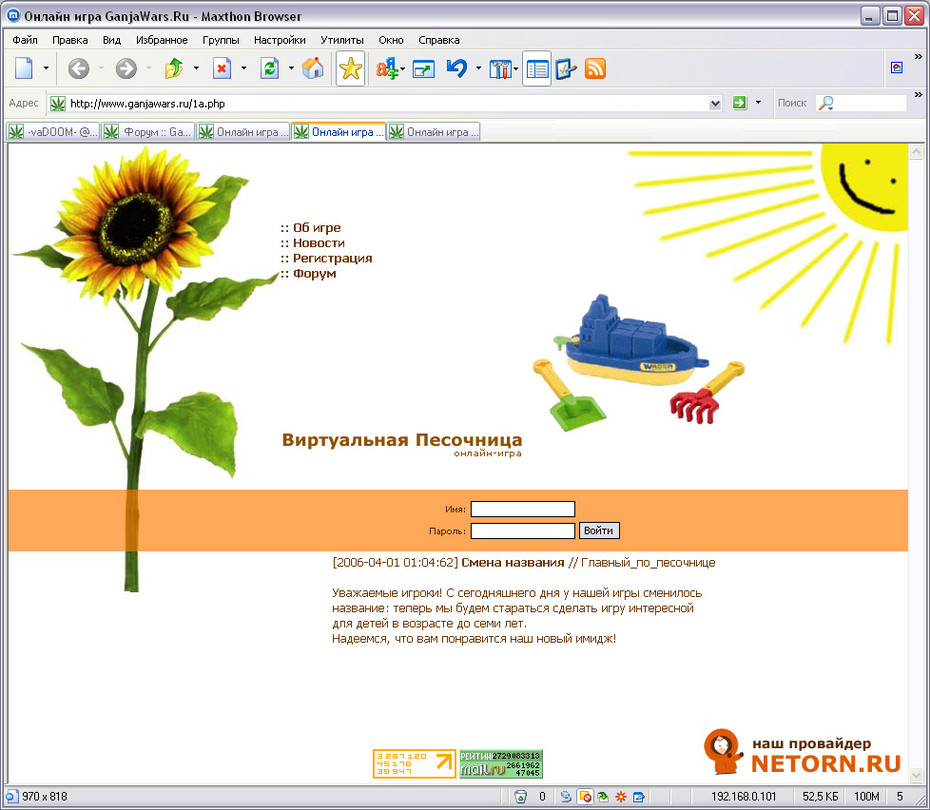Click the full-screen window icon with green arrow
Image resolution: width=930 pixels, height=810 pixels.
423,69
